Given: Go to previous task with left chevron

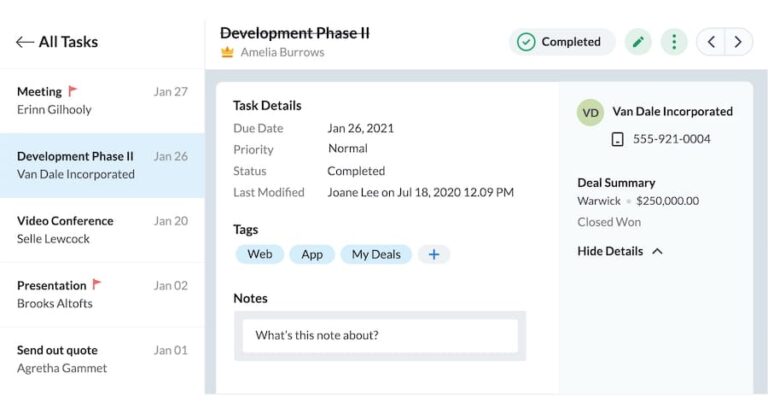Looking at the screenshot, I should (711, 42).
